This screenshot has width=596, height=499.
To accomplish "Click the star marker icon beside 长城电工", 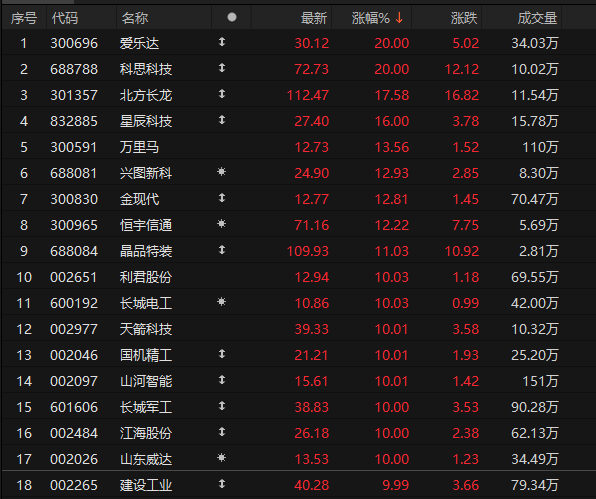I will point(221,302).
